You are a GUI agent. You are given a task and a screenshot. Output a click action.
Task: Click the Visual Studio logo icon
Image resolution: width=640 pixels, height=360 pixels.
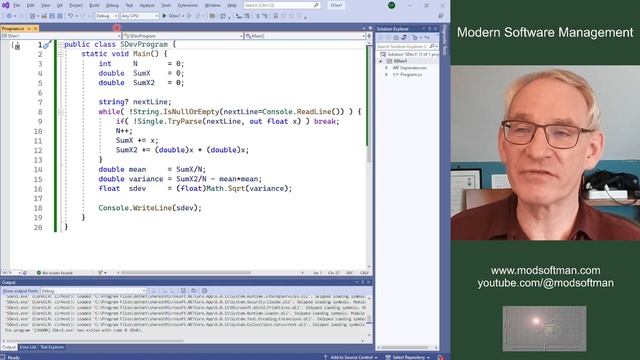click(x=5, y=5)
